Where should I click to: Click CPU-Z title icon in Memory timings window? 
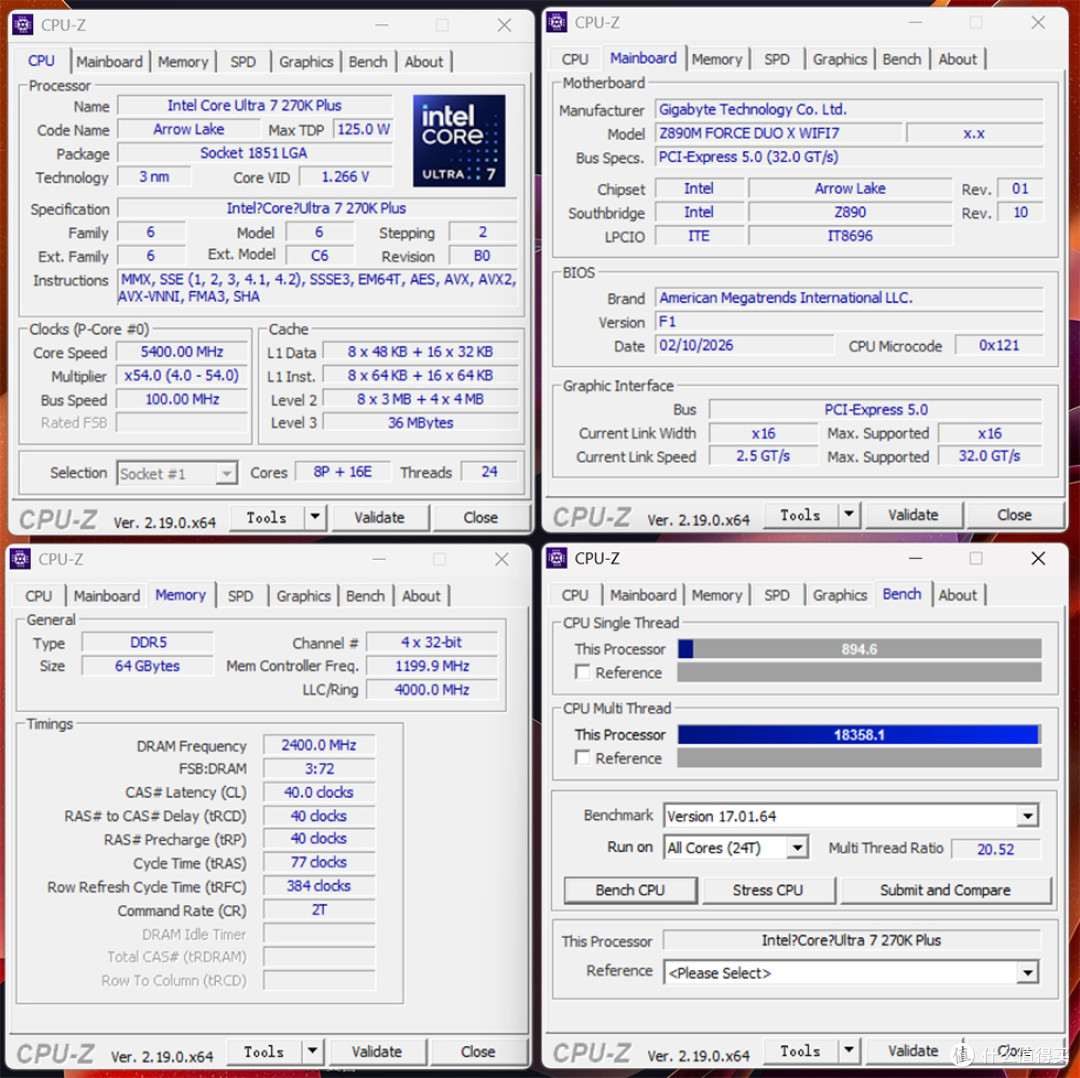[20, 559]
